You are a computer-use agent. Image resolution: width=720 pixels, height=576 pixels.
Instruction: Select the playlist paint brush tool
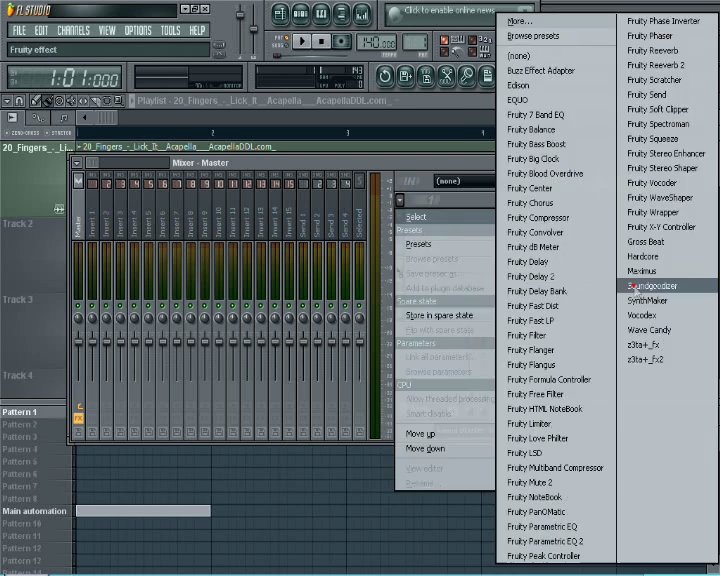pyautogui.click(x=47, y=101)
